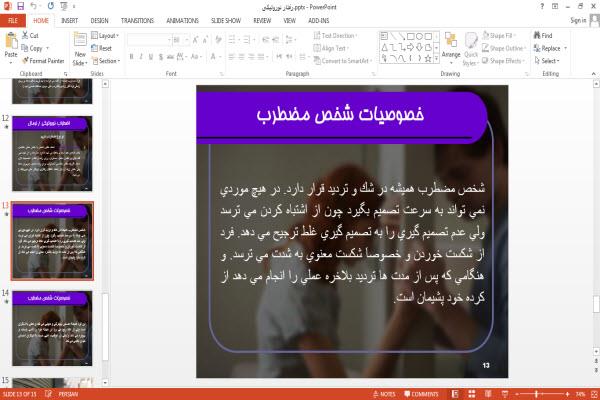
Task: Switch to the INSERT tab
Action: pyautogui.click(x=69, y=21)
